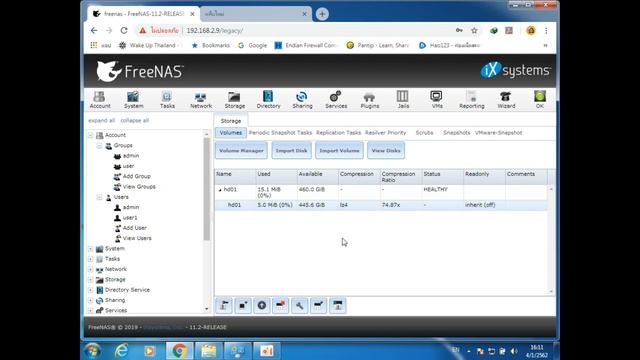
Task: Expand the Tasks tree node
Action: 91,259
